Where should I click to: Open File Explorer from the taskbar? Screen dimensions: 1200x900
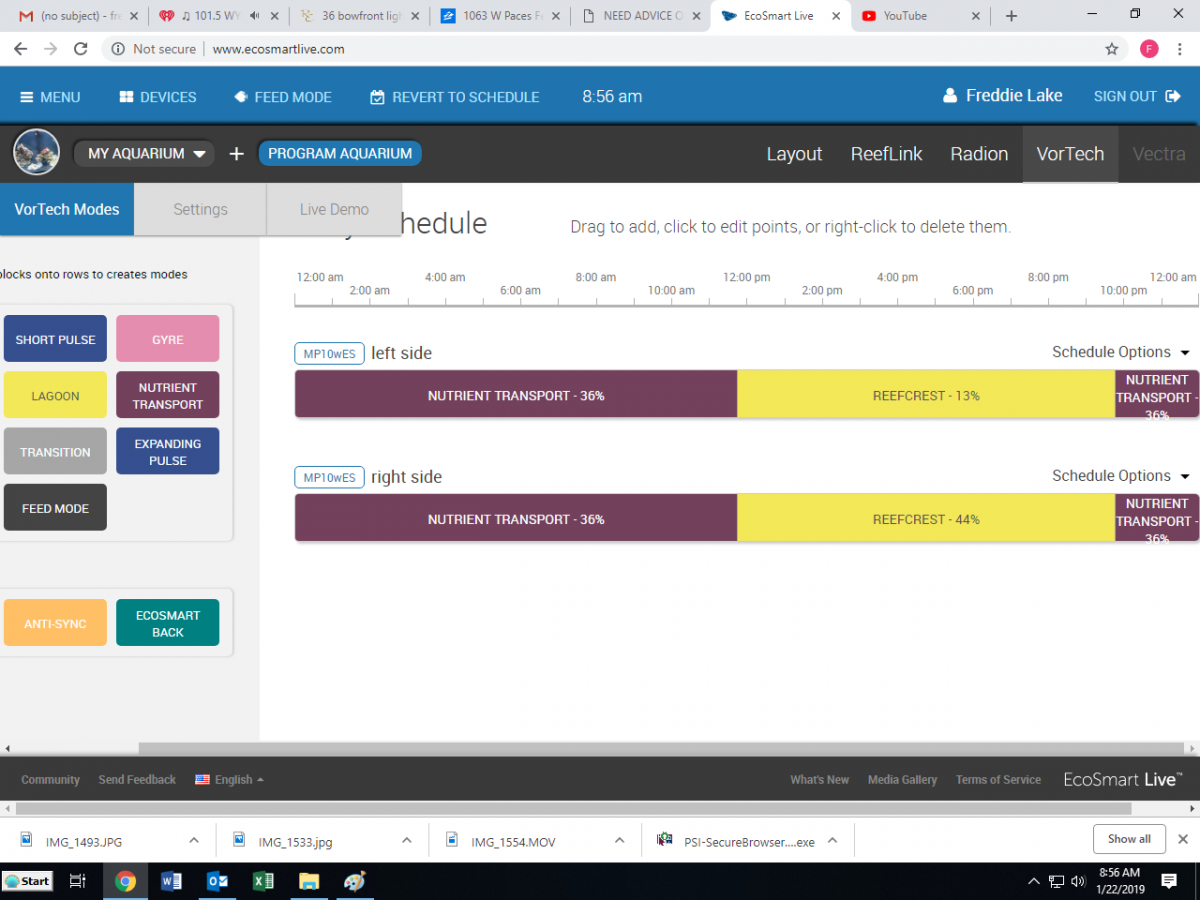point(309,881)
